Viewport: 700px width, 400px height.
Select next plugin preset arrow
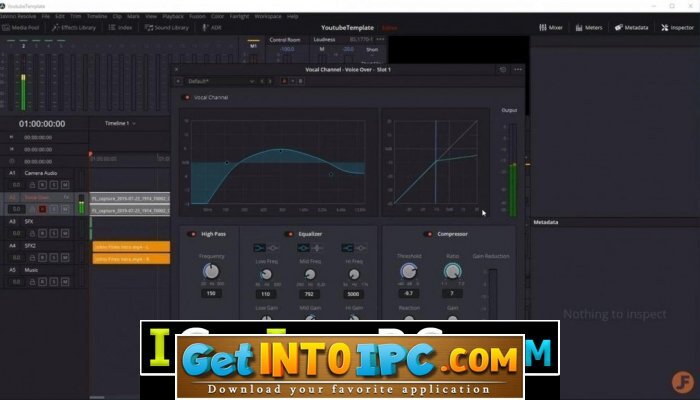tap(270, 81)
